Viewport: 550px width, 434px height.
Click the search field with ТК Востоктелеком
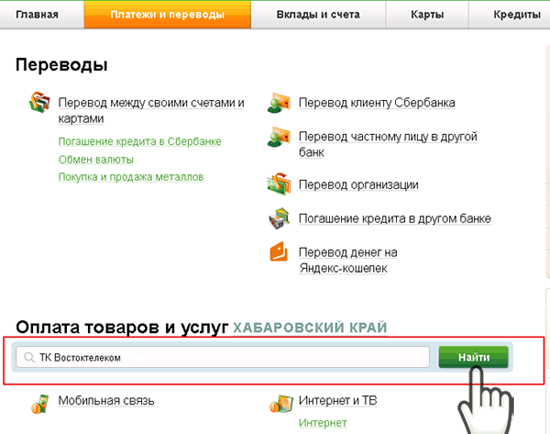click(223, 357)
